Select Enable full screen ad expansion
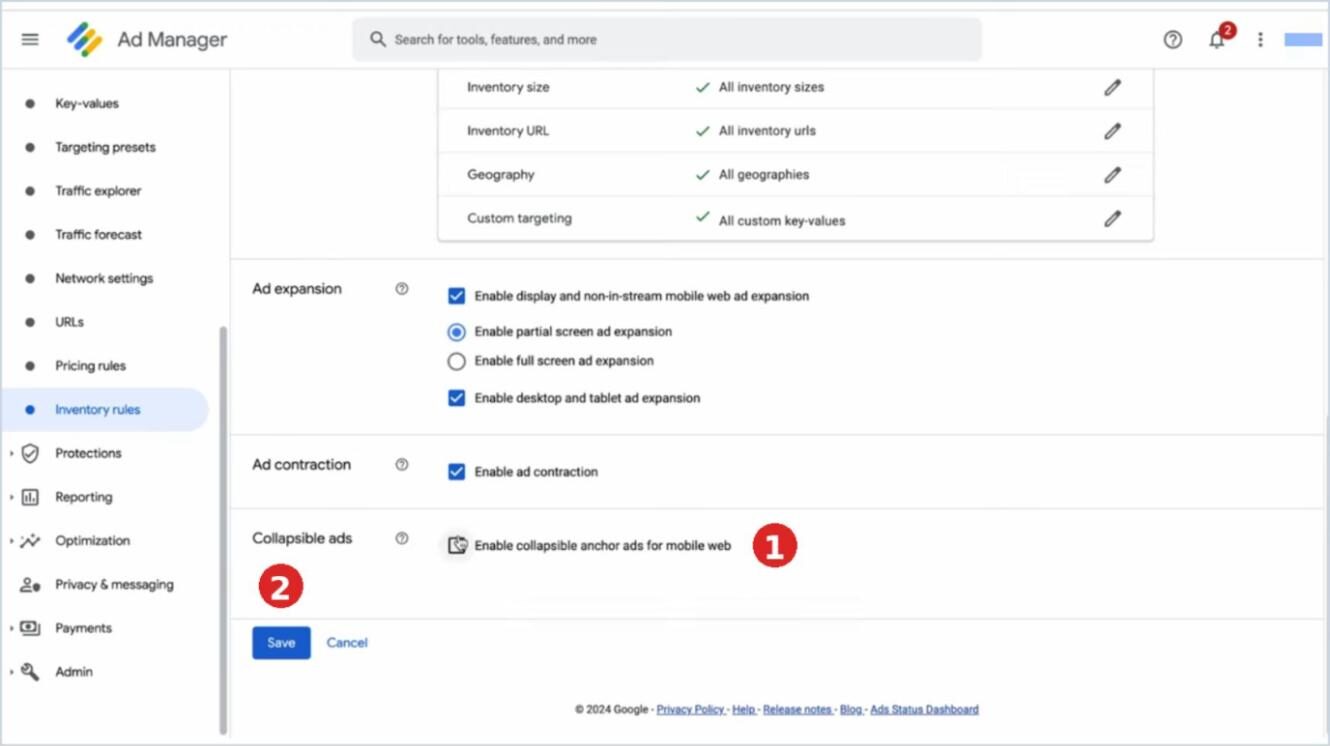Image resolution: width=1330 pixels, height=746 pixels. [x=456, y=361]
